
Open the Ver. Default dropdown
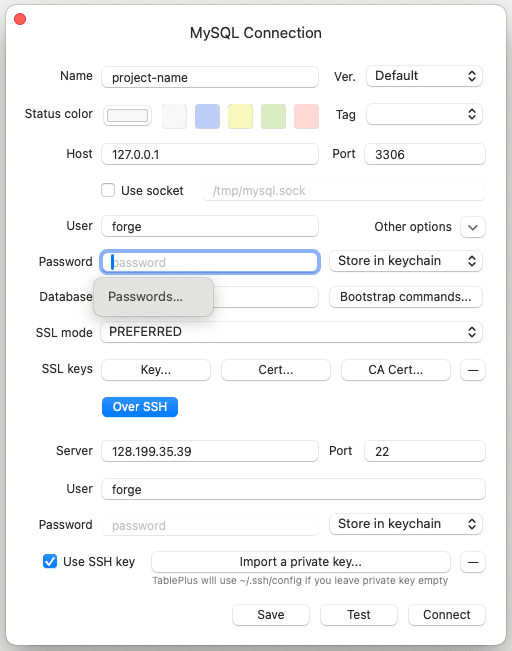(x=424, y=76)
